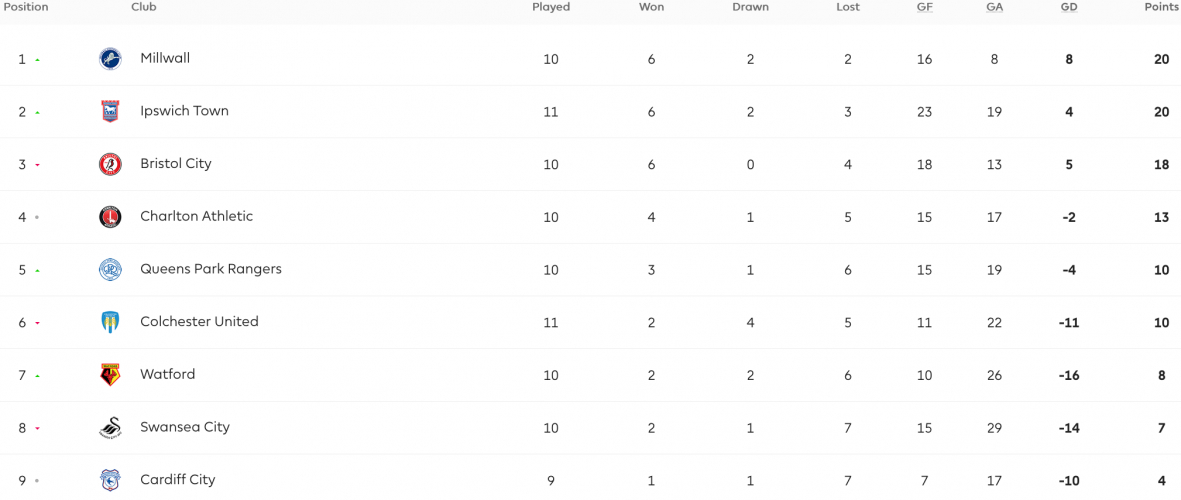The height and width of the screenshot is (500, 1181).
Task: Open the Queens Park Rangers crest
Action: 111,270
